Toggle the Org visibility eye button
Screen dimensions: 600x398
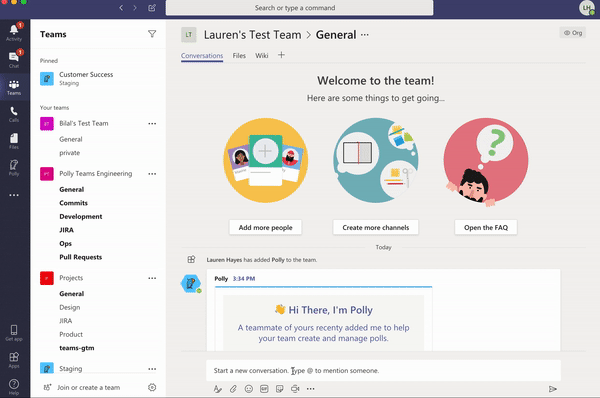click(573, 33)
